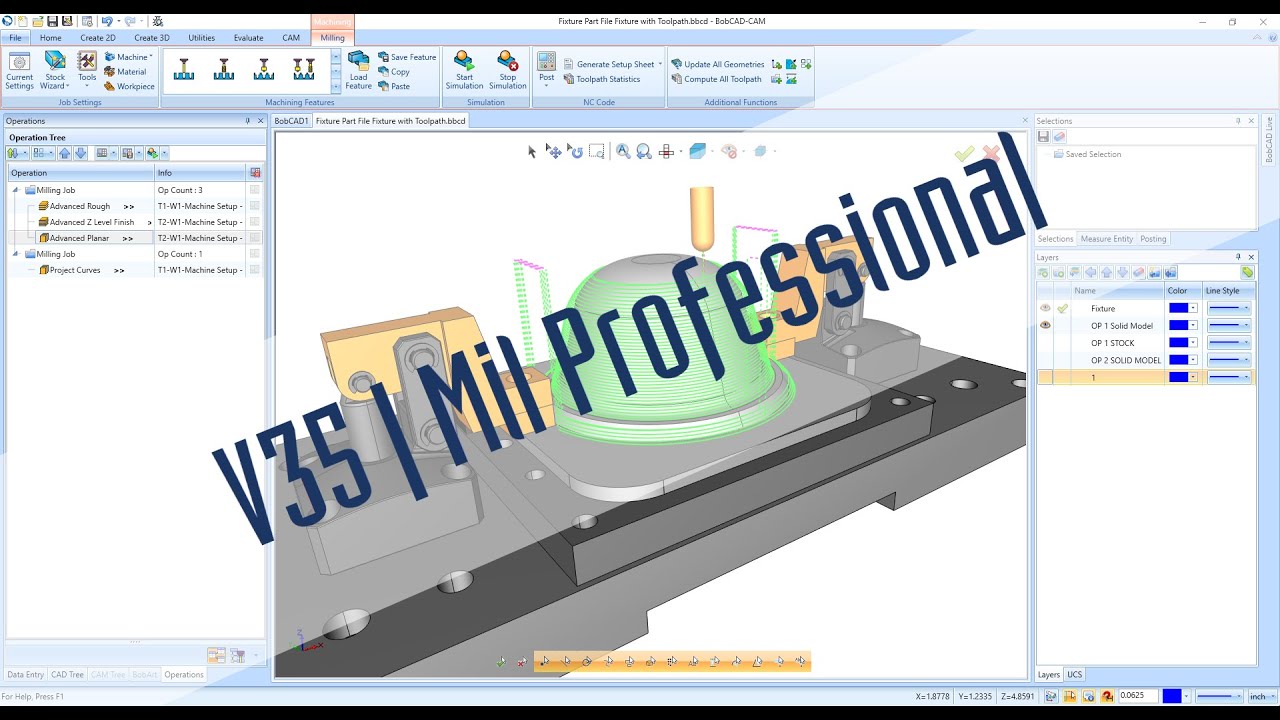This screenshot has width=1280, height=720.
Task: Click the Save icon in quick access toolbar
Action: [53, 21]
